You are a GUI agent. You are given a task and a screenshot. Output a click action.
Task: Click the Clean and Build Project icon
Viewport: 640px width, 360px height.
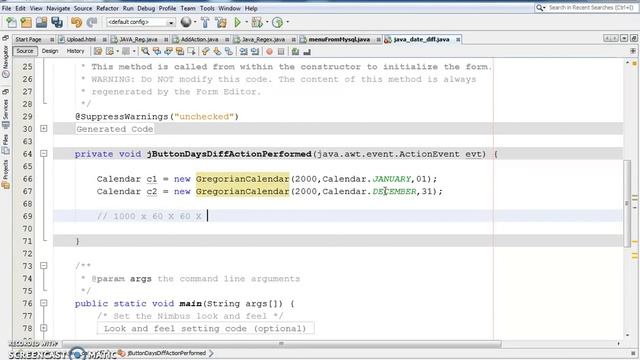[221, 22]
